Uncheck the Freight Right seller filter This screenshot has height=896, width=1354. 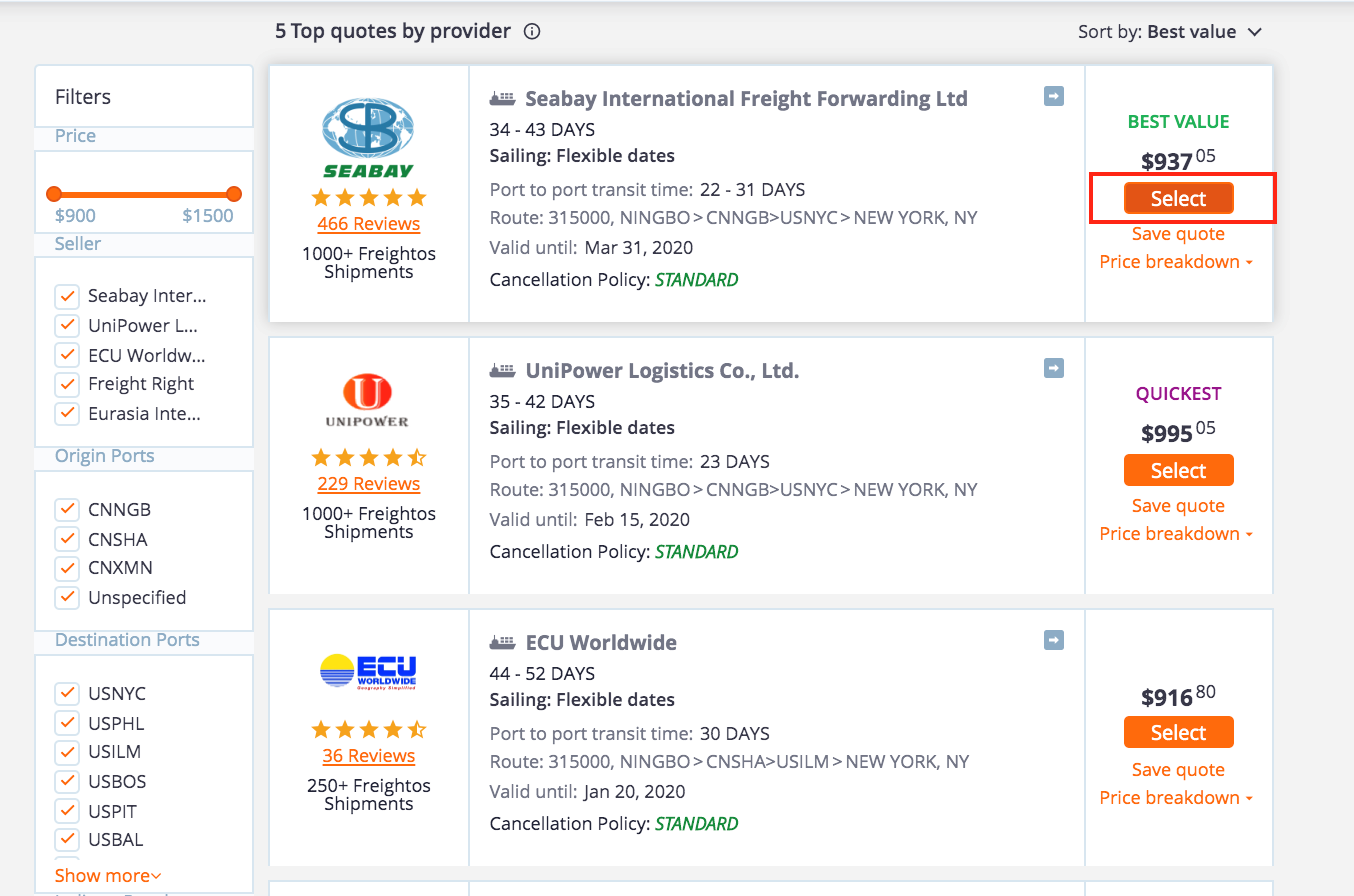click(67, 384)
